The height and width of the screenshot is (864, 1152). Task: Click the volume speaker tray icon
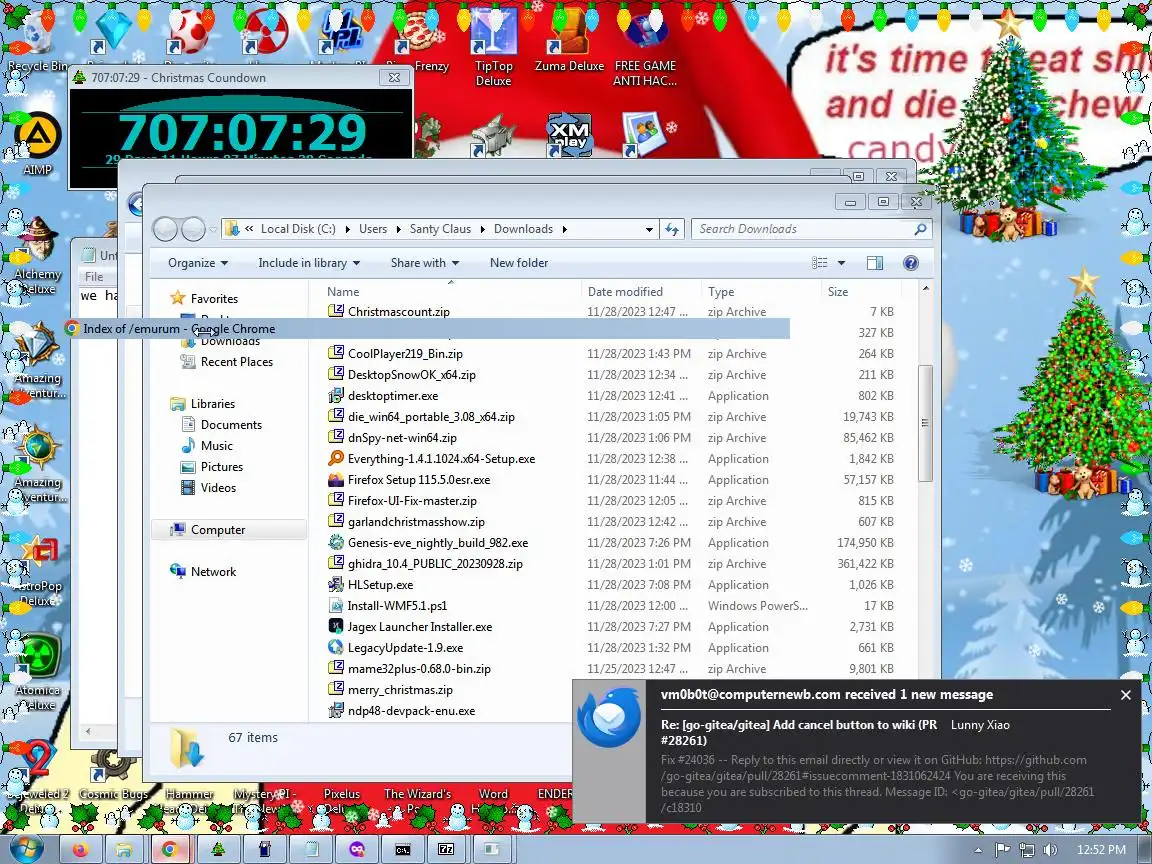click(1050, 850)
